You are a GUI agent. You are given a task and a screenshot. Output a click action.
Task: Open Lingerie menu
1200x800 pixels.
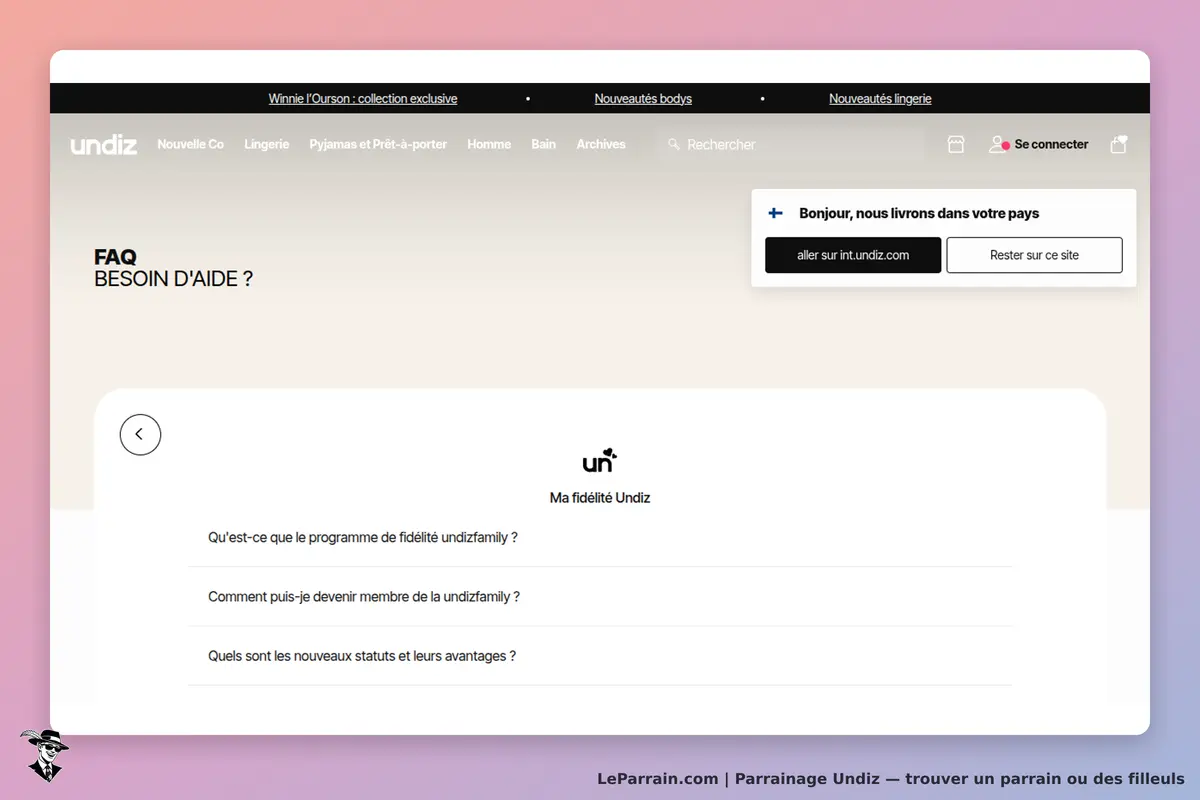(x=267, y=144)
